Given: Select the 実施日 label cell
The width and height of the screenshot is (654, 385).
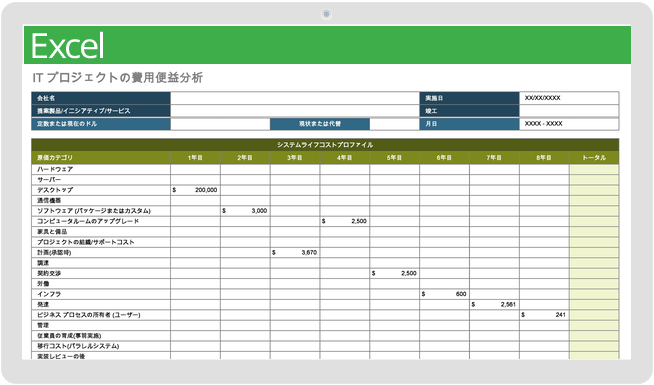Looking at the screenshot, I should click(x=469, y=98).
